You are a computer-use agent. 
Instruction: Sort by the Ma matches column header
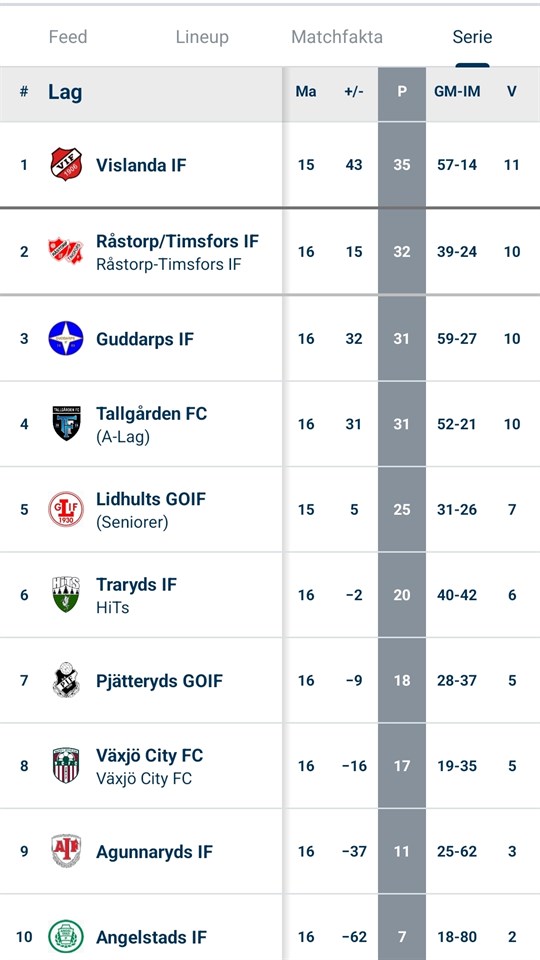pyautogui.click(x=306, y=92)
